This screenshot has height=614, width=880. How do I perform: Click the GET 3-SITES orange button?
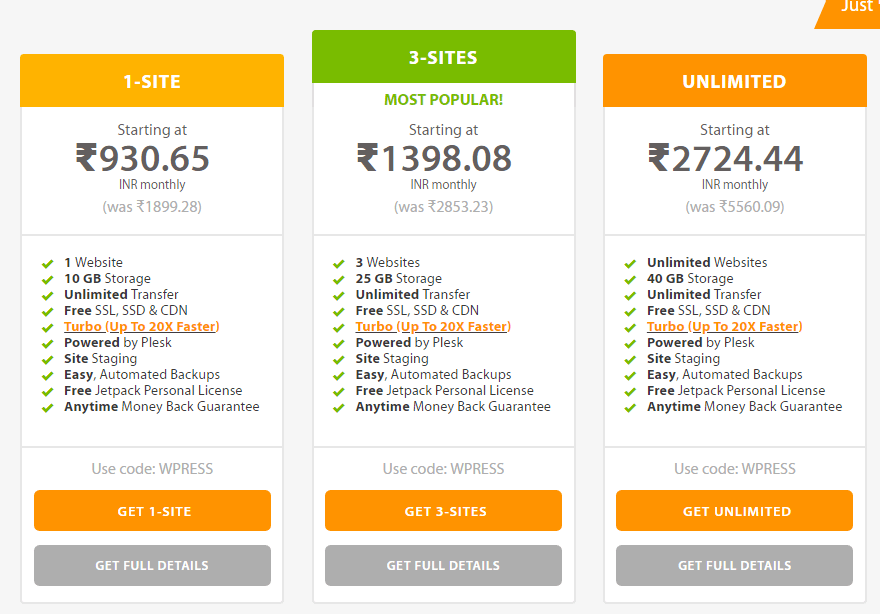point(443,511)
